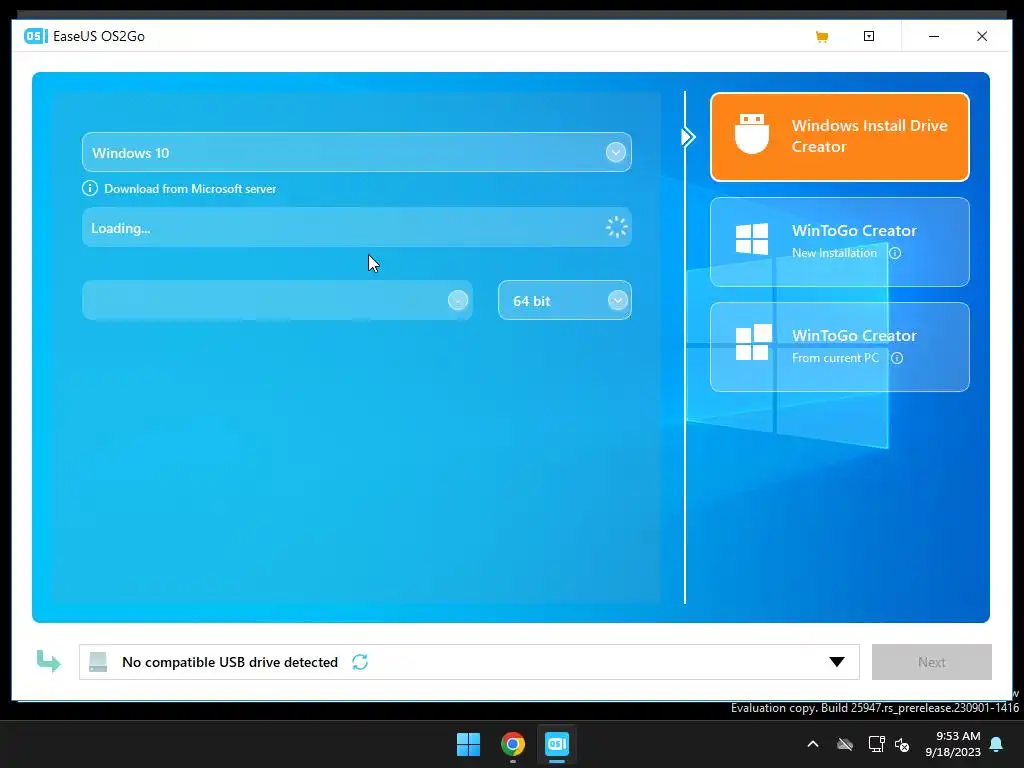
Task: Click the Loading field spinner icon
Action: click(x=616, y=227)
